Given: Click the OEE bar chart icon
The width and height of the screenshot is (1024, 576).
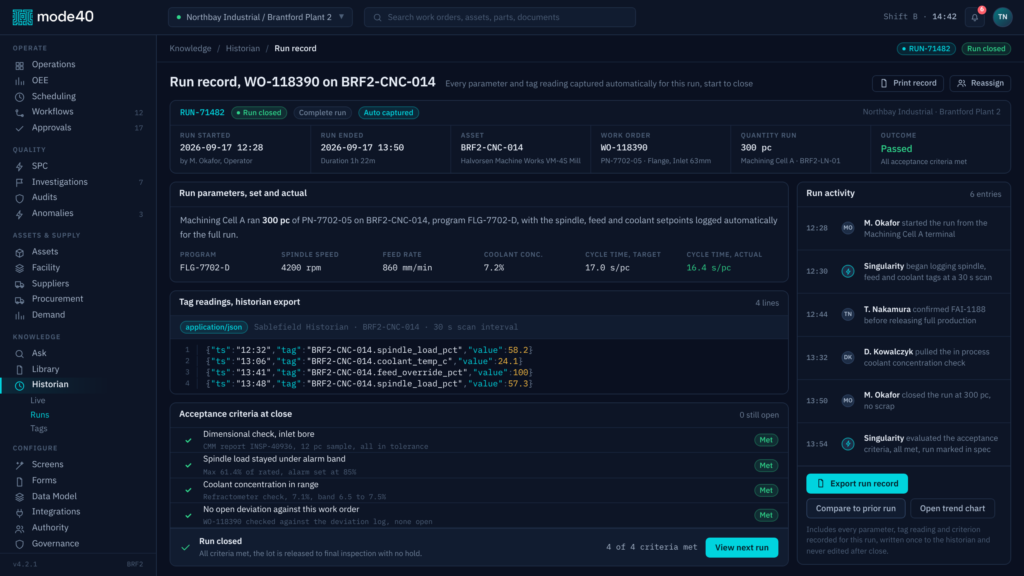Looking at the screenshot, I should [x=20, y=81].
